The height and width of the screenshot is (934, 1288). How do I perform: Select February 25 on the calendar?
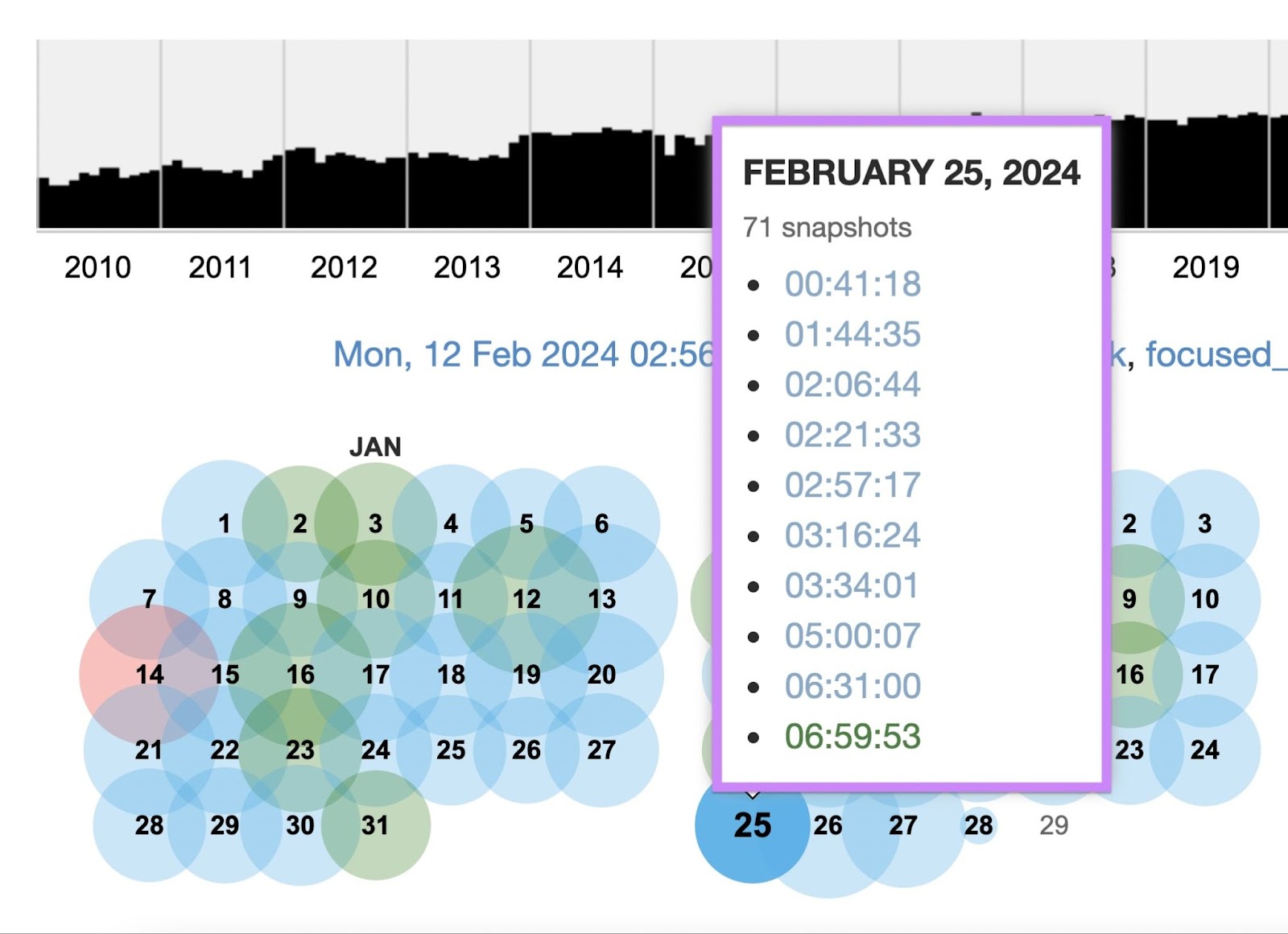(751, 823)
